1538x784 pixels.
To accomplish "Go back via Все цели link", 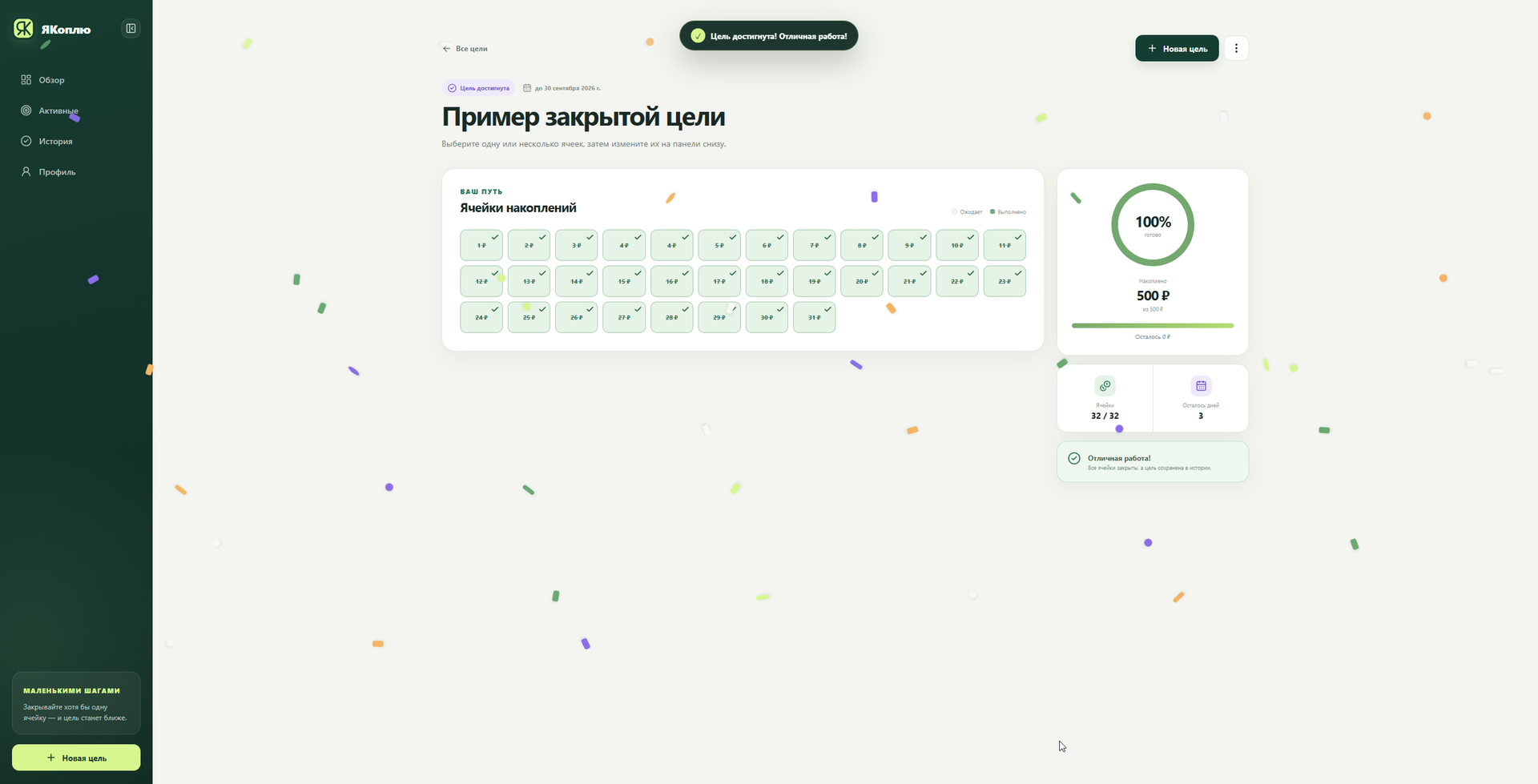I will pos(465,49).
